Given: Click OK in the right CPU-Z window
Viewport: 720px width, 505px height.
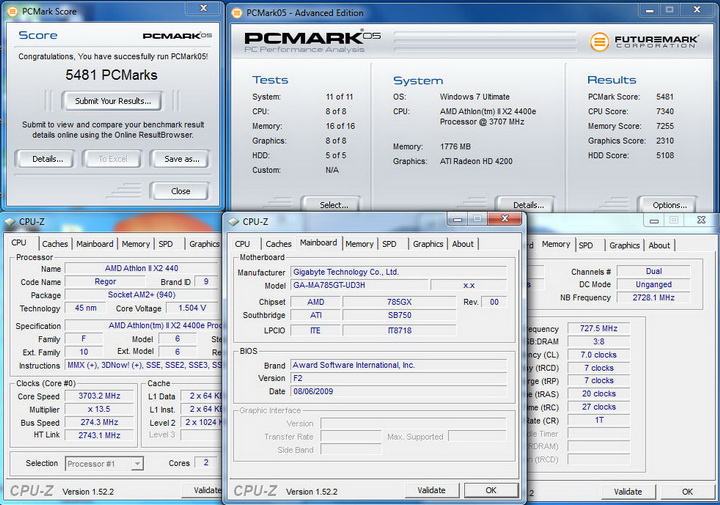Looking at the screenshot, I should coord(687,492).
